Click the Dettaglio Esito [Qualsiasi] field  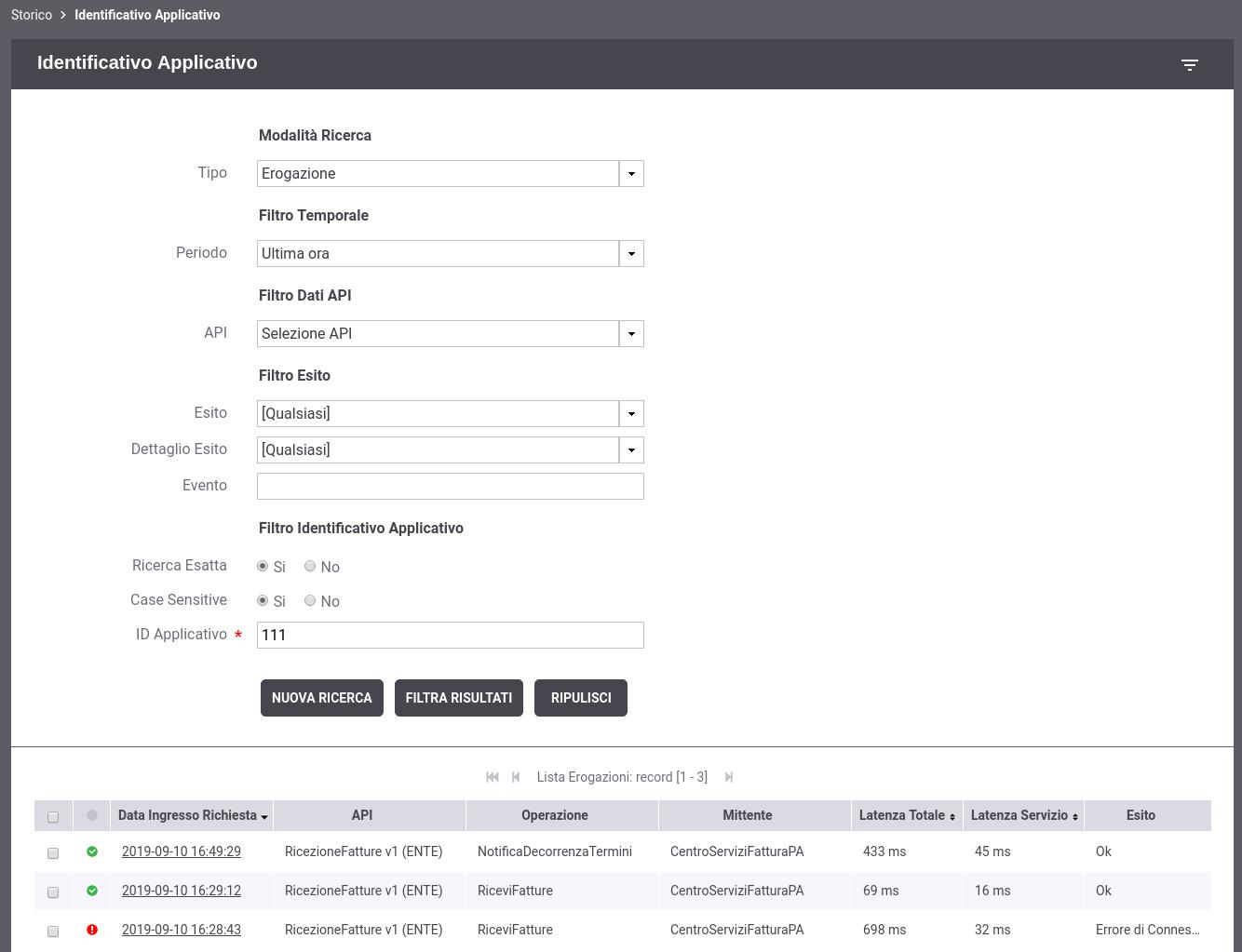pos(438,449)
